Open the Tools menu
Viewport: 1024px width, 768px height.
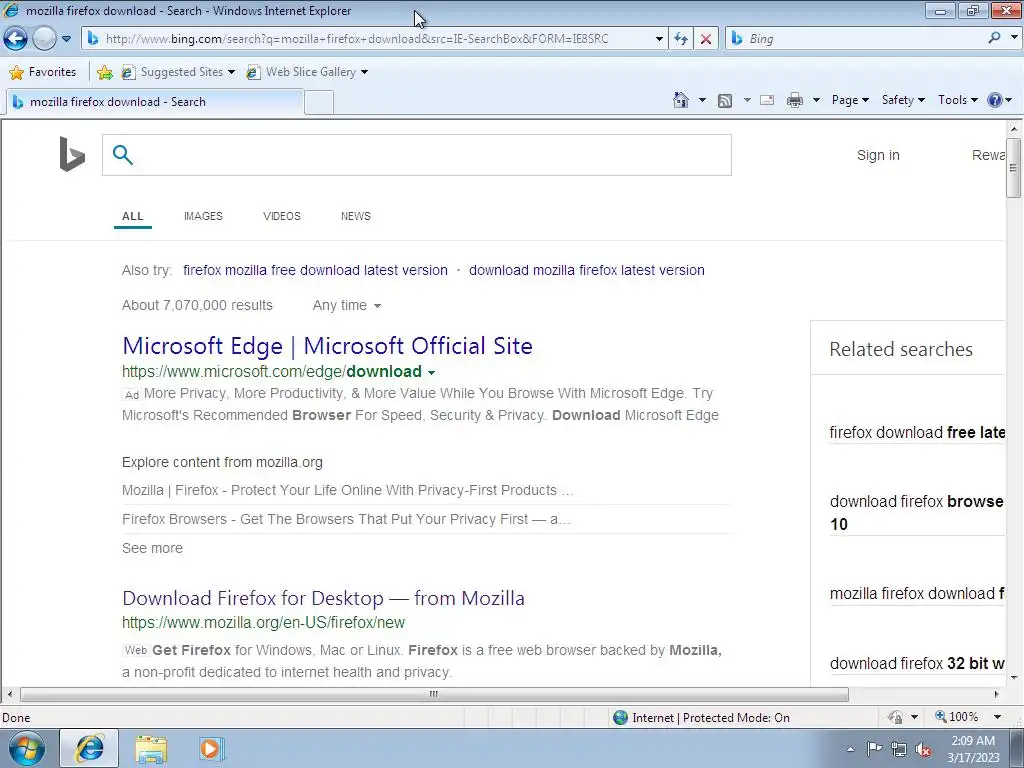click(957, 100)
